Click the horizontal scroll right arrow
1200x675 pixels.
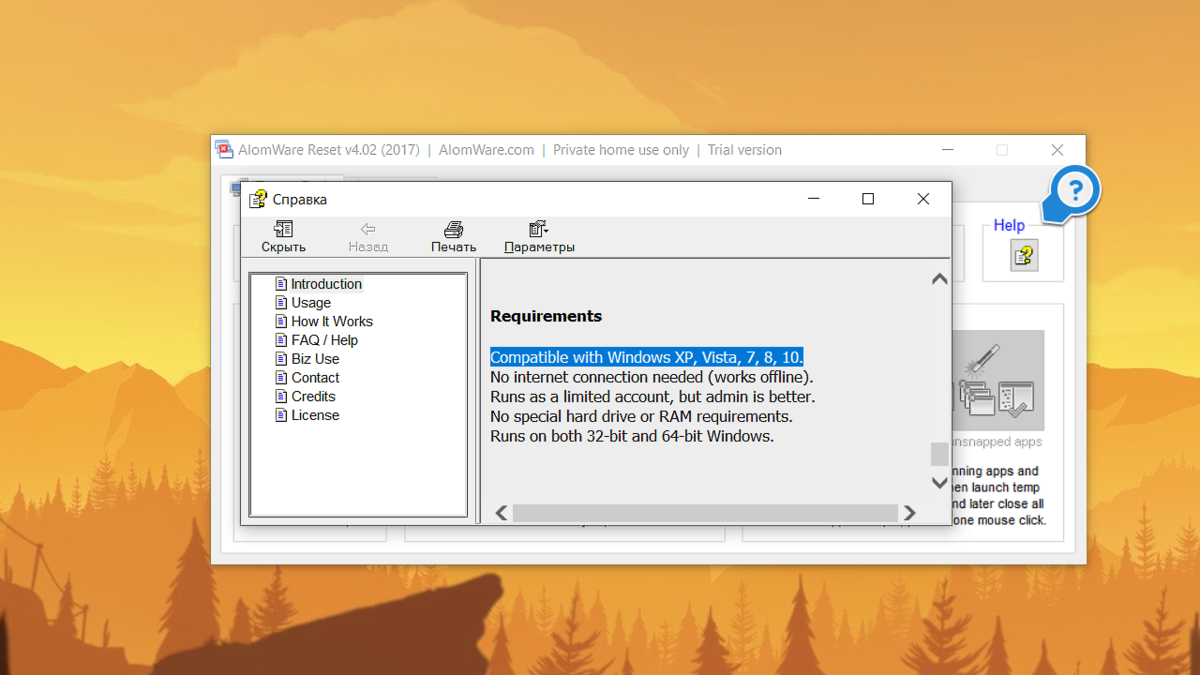(x=909, y=513)
